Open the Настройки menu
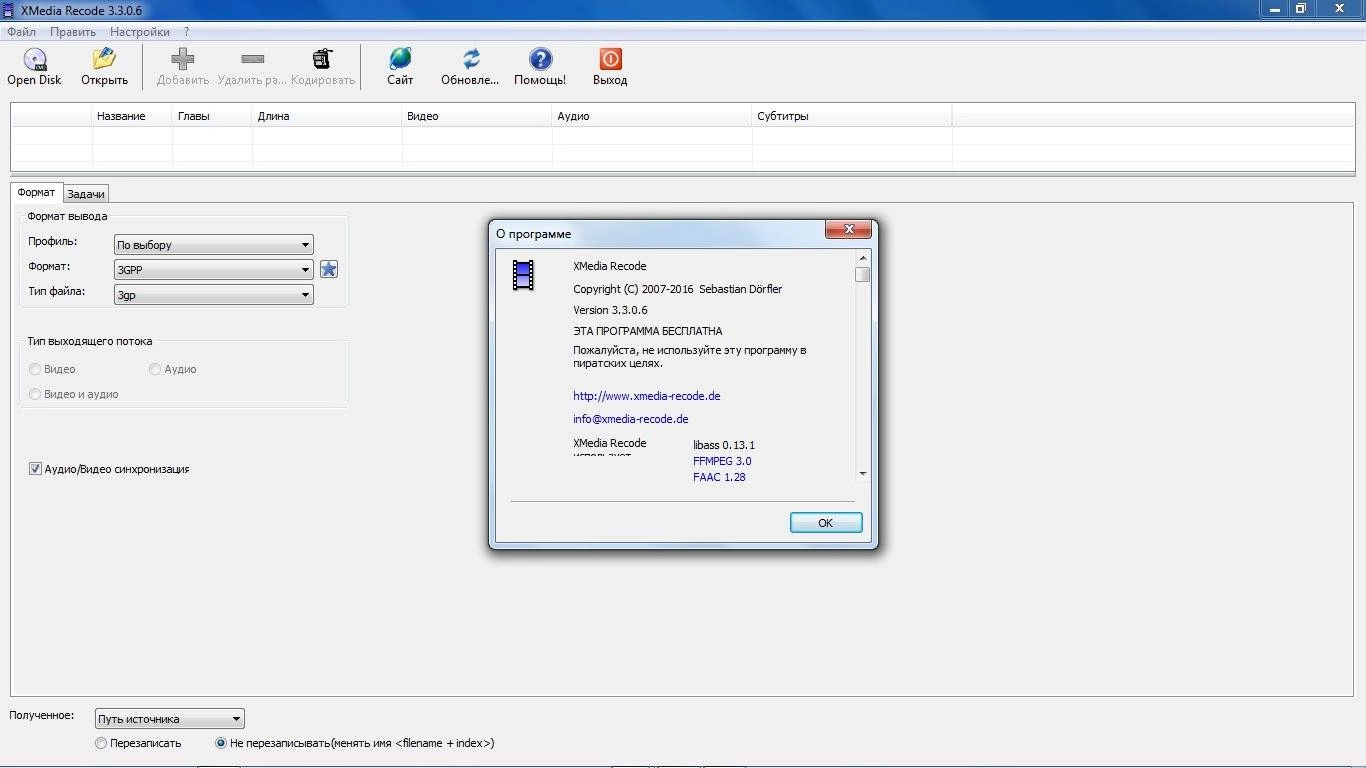Viewport: 1366px width, 768px height. [x=140, y=32]
